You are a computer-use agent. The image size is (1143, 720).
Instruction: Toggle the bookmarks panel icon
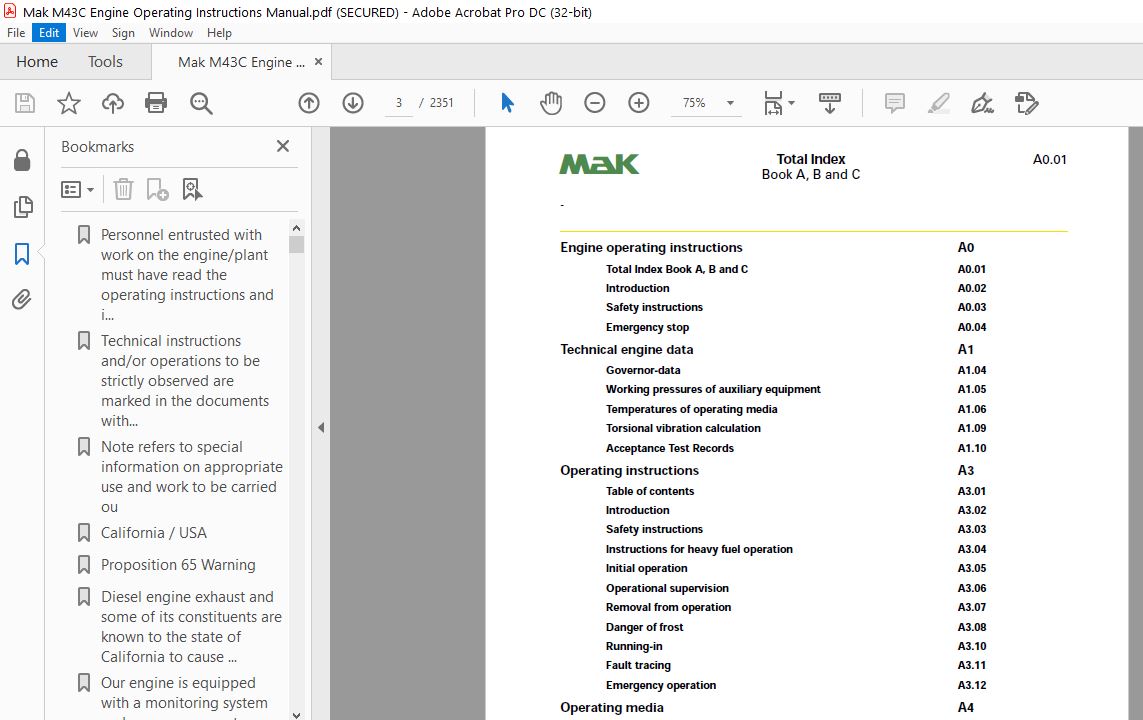(22, 254)
